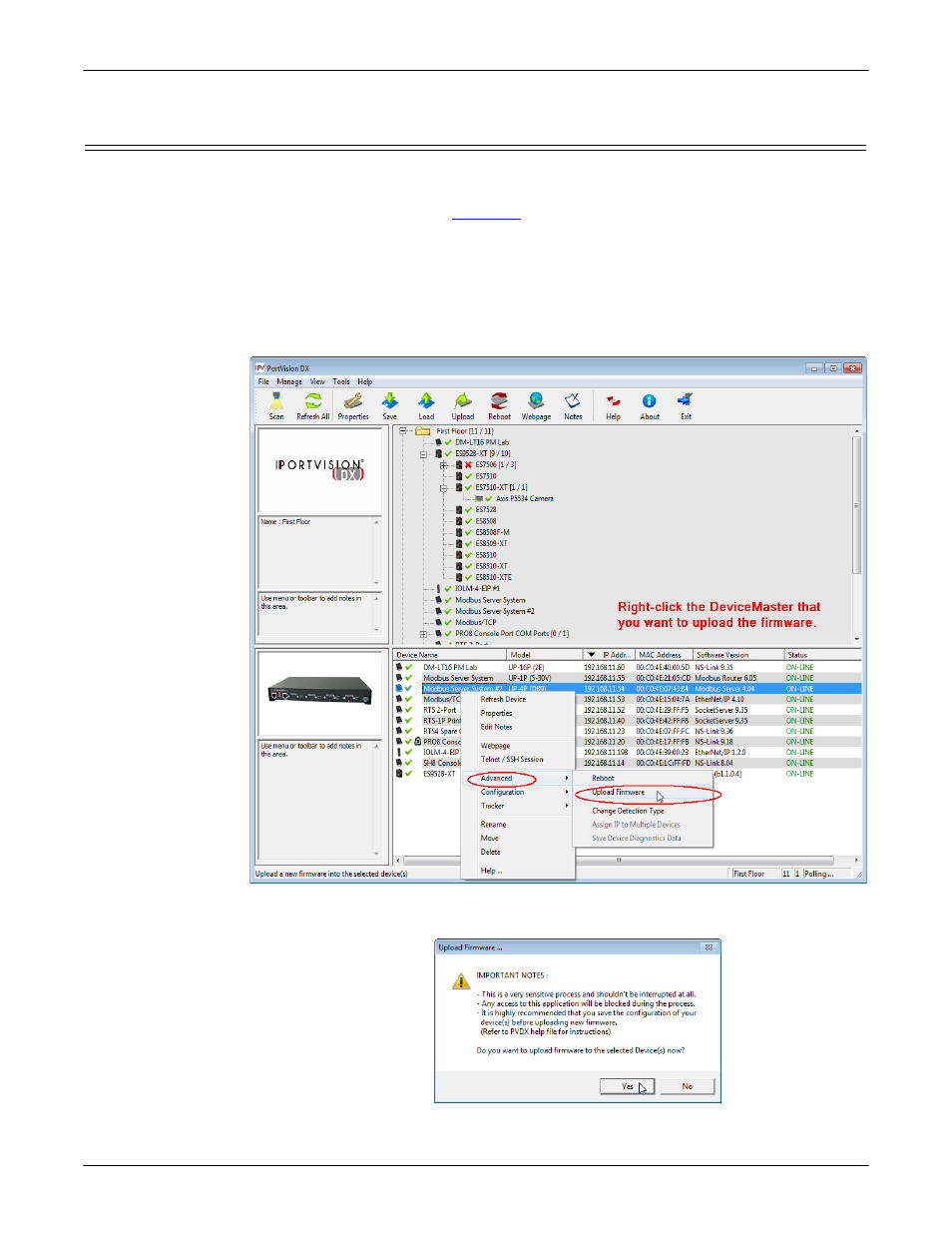The width and height of the screenshot is (952, 1233).
Task: Open the Help menu in menu bar
Action: coord(365,381)
